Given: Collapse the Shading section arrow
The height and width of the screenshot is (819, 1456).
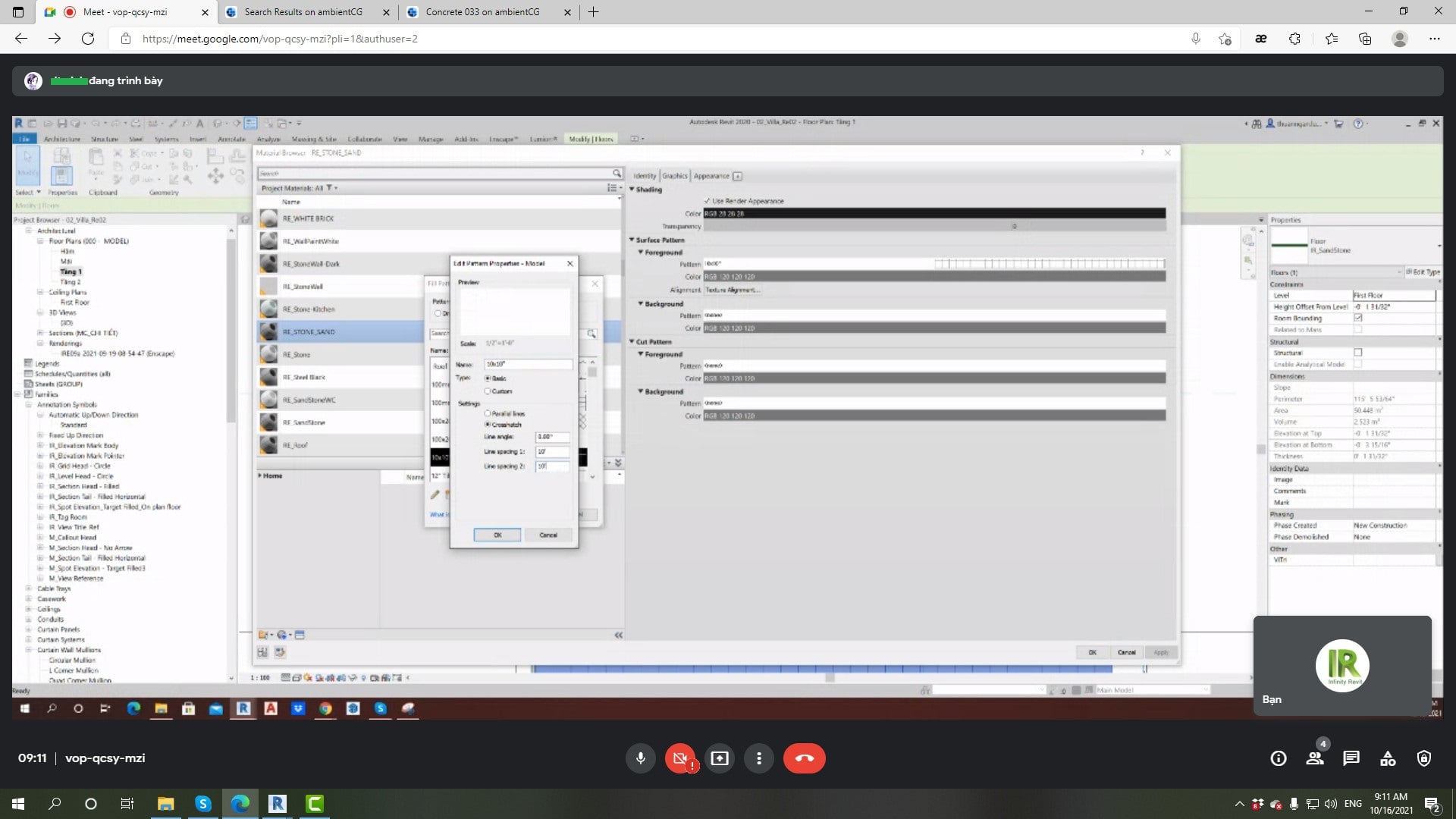Looking at the screenshot, I should [x=632, y=190].
